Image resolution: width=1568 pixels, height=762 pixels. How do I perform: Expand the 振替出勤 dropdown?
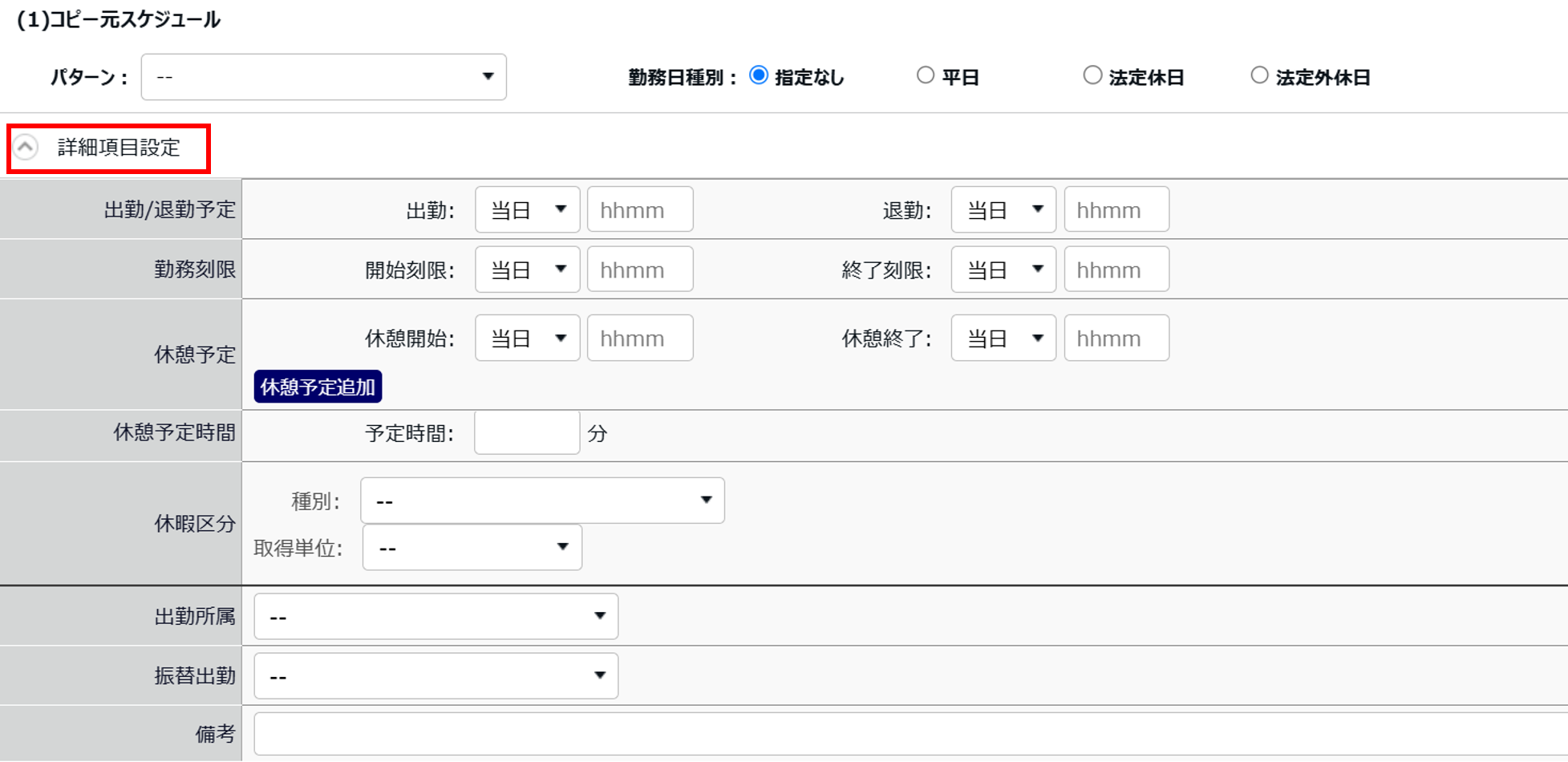(436, 676)
